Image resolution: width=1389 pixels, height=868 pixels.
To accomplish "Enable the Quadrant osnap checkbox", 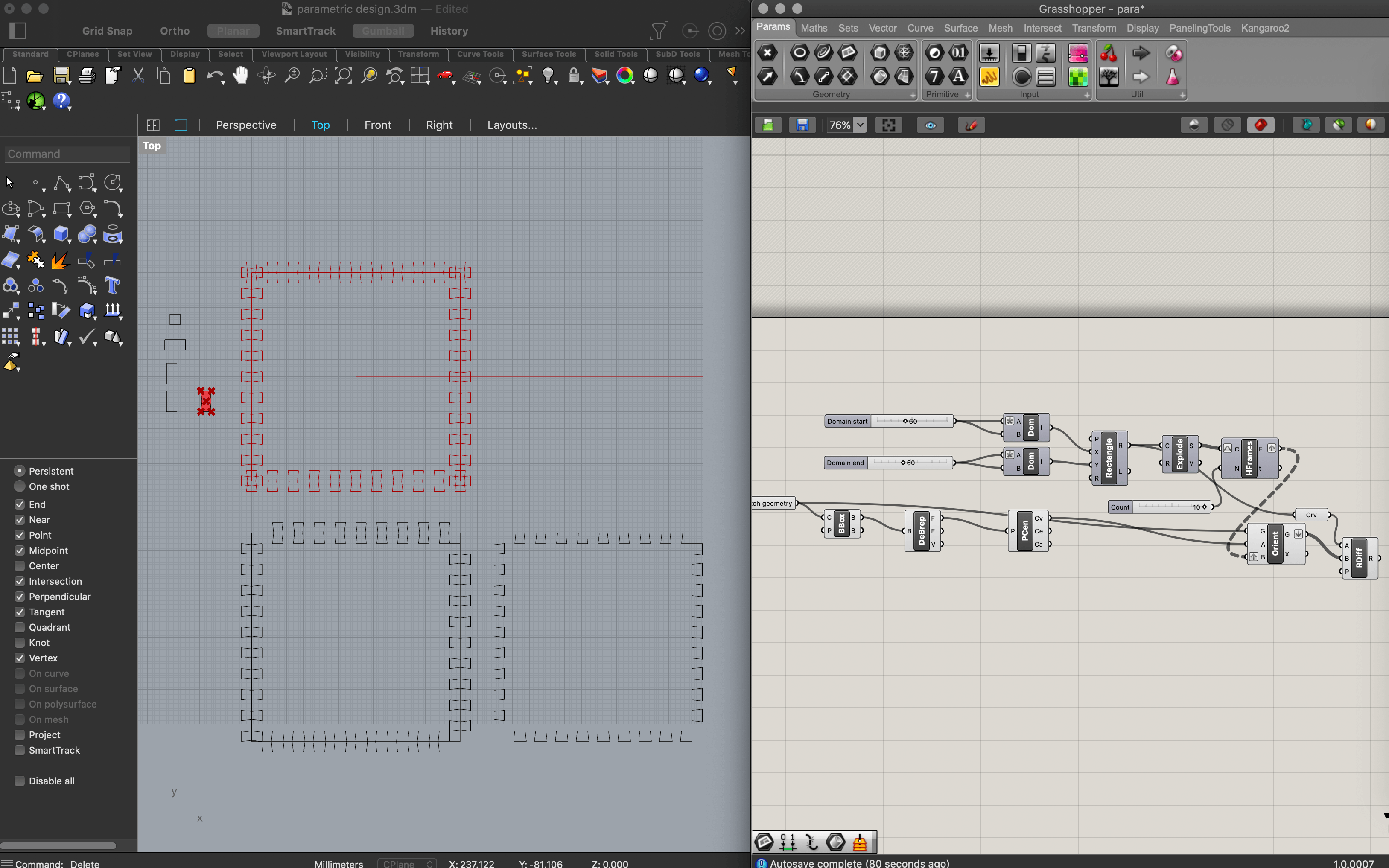I will tap(20, 627).
